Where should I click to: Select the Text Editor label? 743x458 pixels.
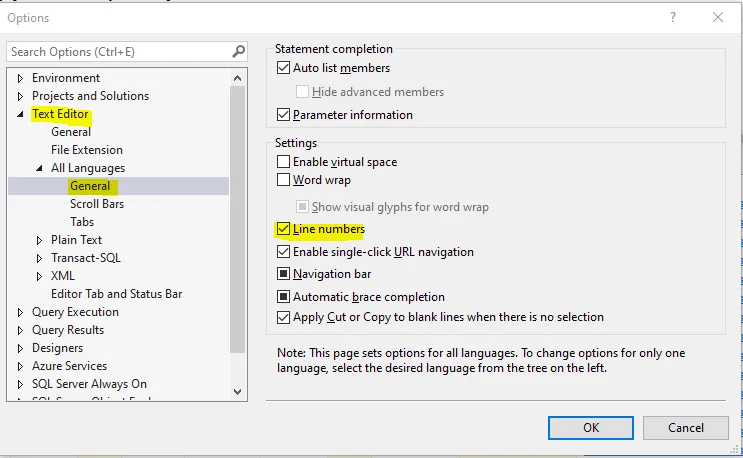click(x=60, y=114)
